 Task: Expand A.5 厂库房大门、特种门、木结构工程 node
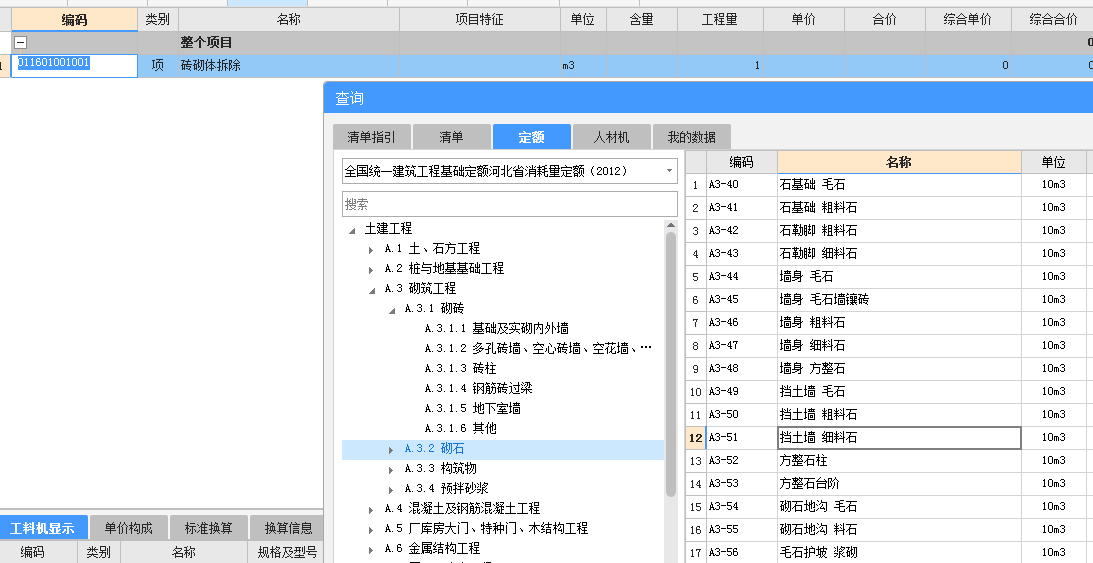(x=372, y=530)
